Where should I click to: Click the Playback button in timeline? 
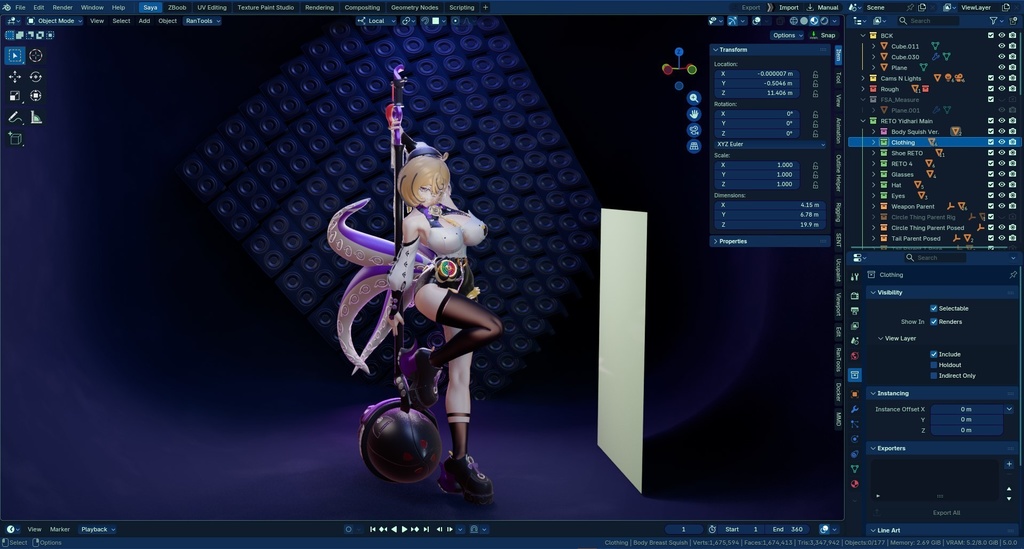coord(98,529)
